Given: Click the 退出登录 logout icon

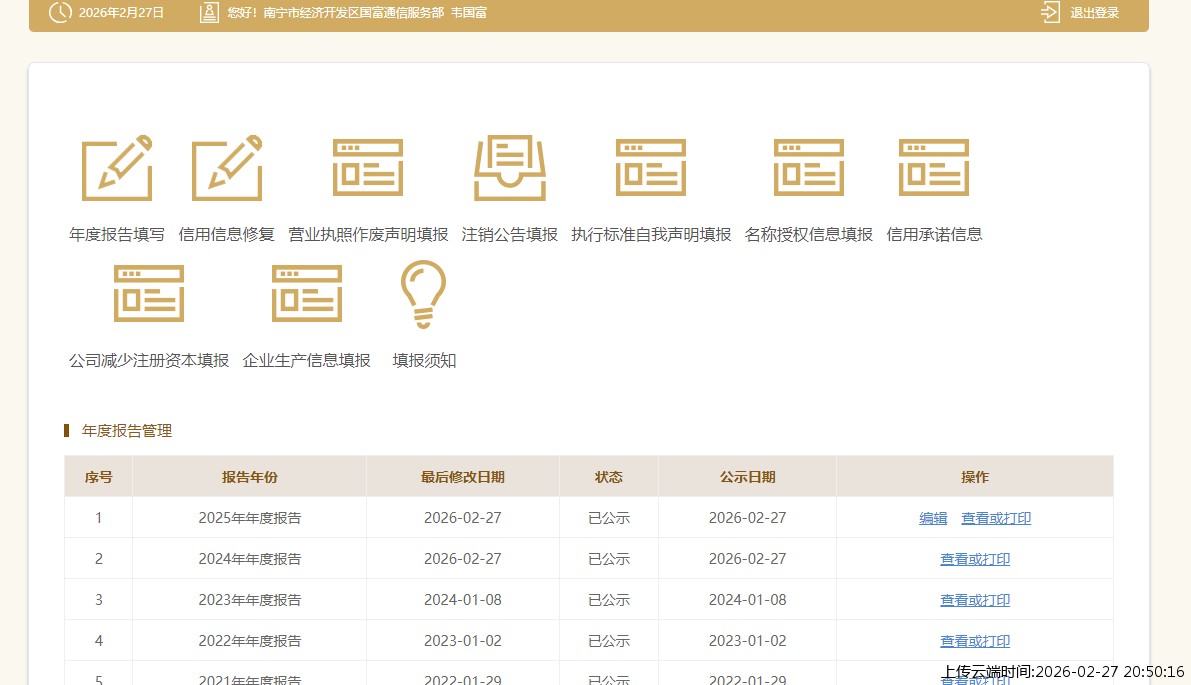Looking at the screenshot, I should click(1050, 13).
